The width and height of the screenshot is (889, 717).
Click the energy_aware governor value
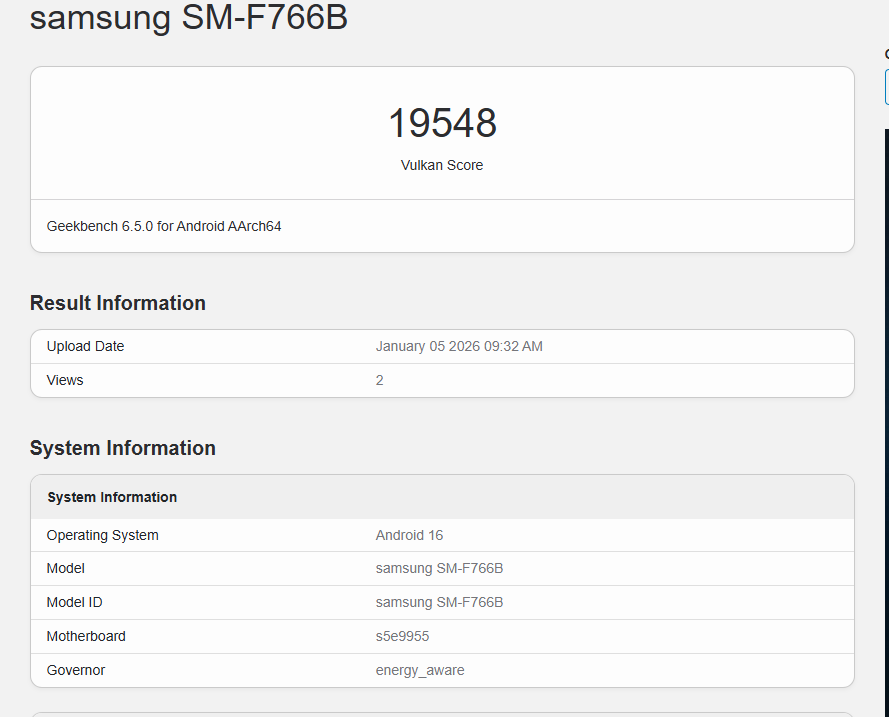coord(420,670)
